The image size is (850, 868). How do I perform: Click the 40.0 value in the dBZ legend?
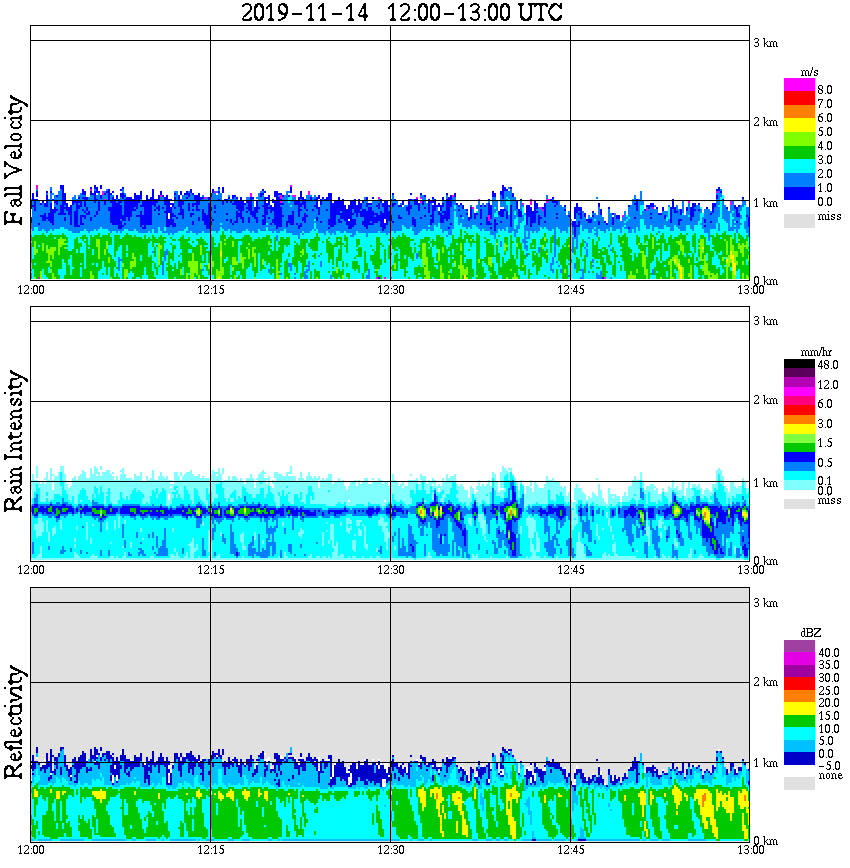pos(829,653)
